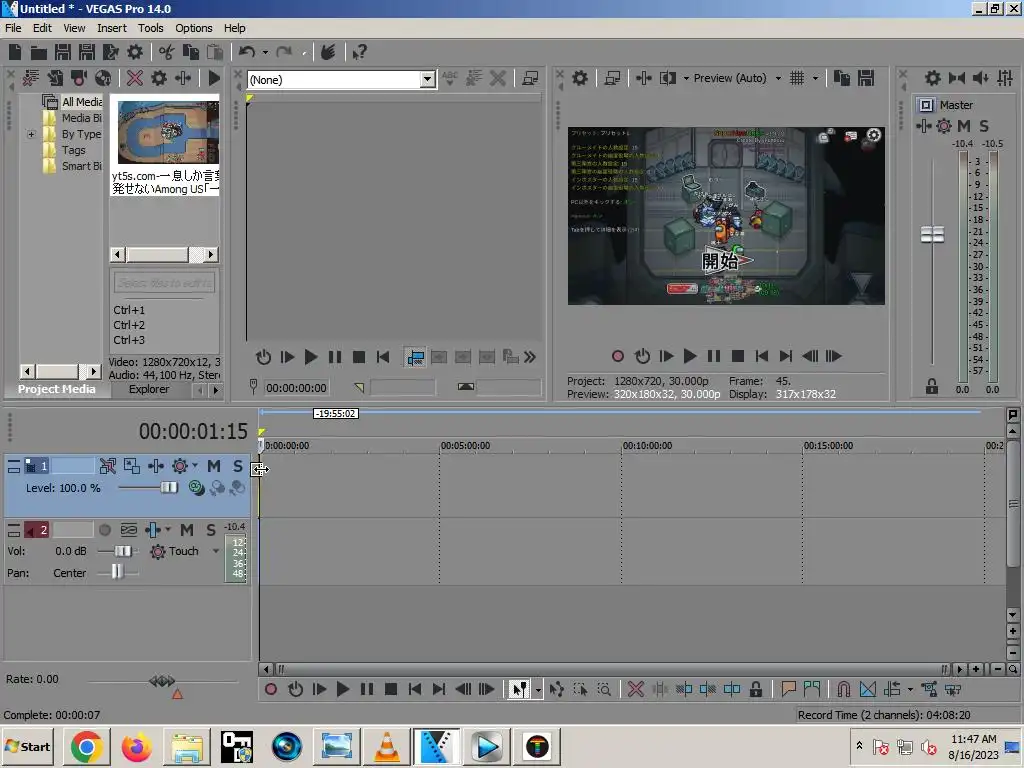Screen dimensions: 1024x768
Task: Open the Insert menu
Action: 112,28
